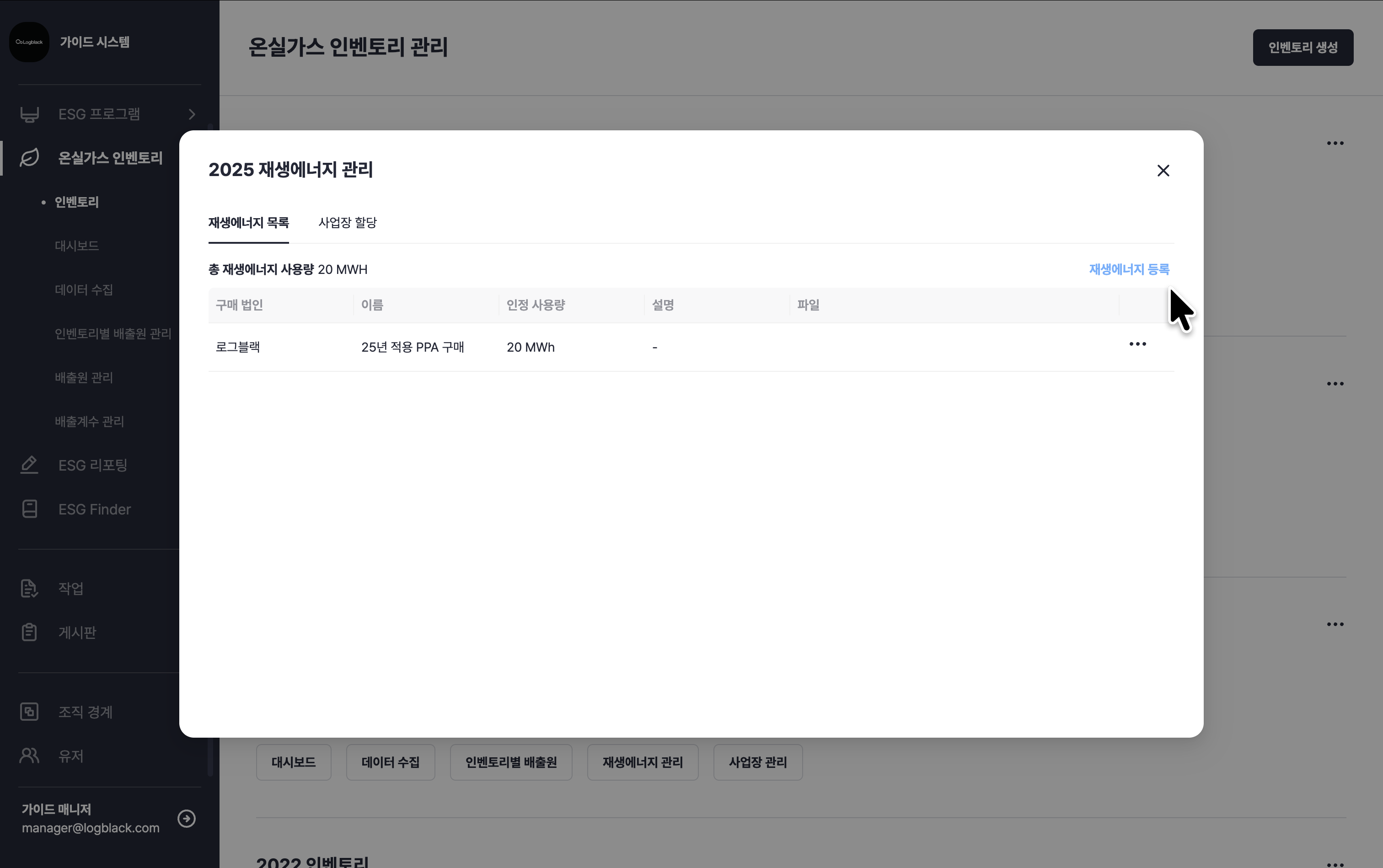Image resolution: width=1383 pixels, height=868 pixels.
Task: Click the ESG Finder book icon
Action: 29,509
